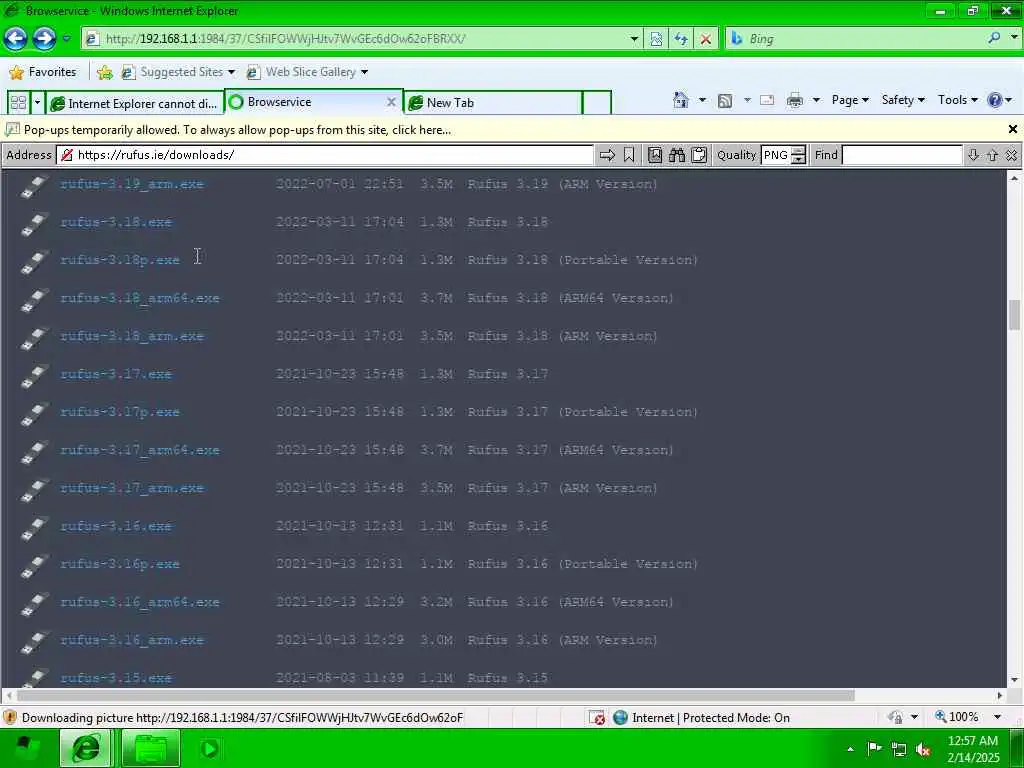Toggle Compatibility View icon
Image resolution: width=1024 pixels, height=768 pixels.
pyautogui.click(x=656, y=39)
